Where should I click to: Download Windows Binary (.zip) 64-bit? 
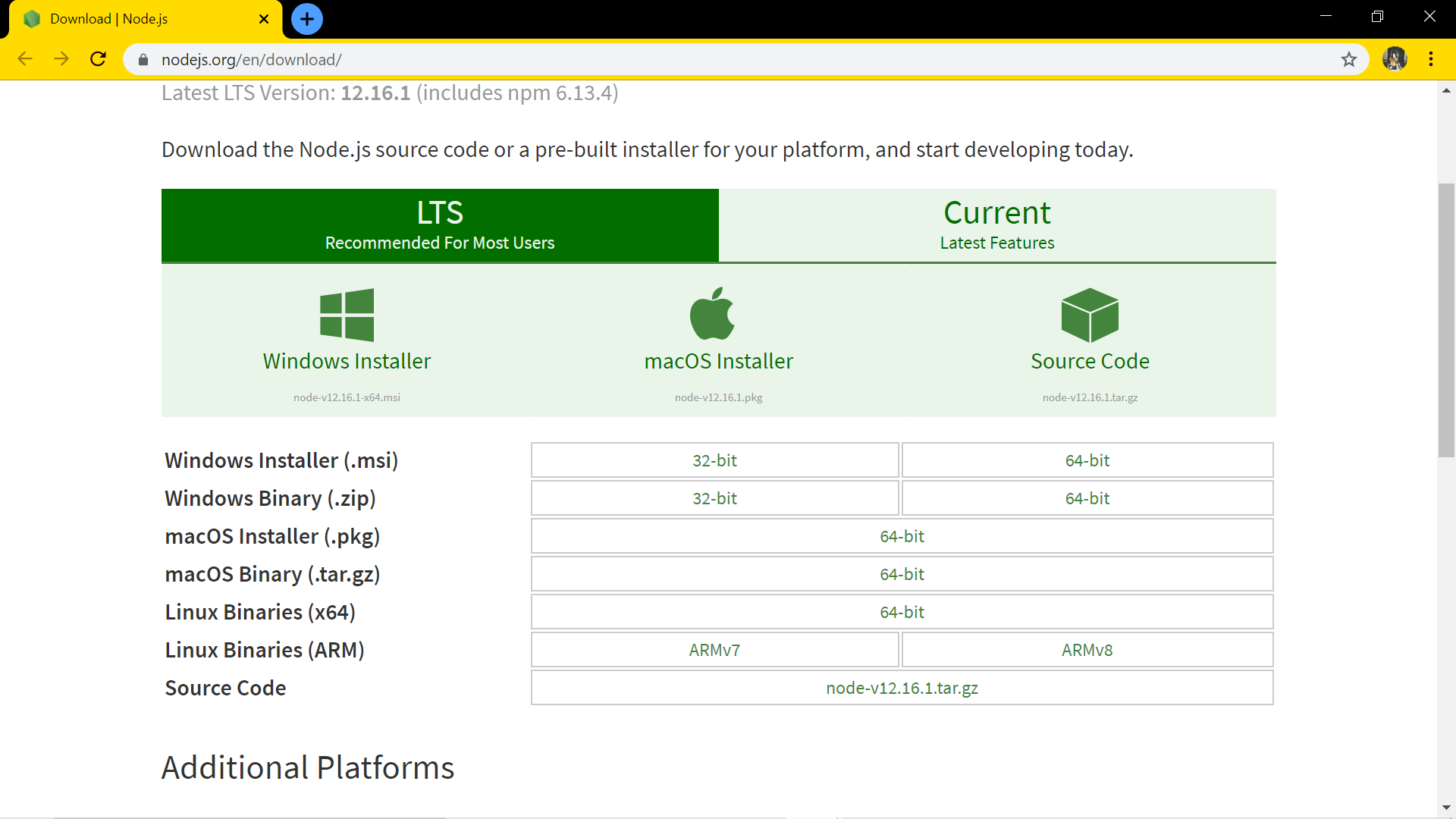click(x=1087, y=498)
